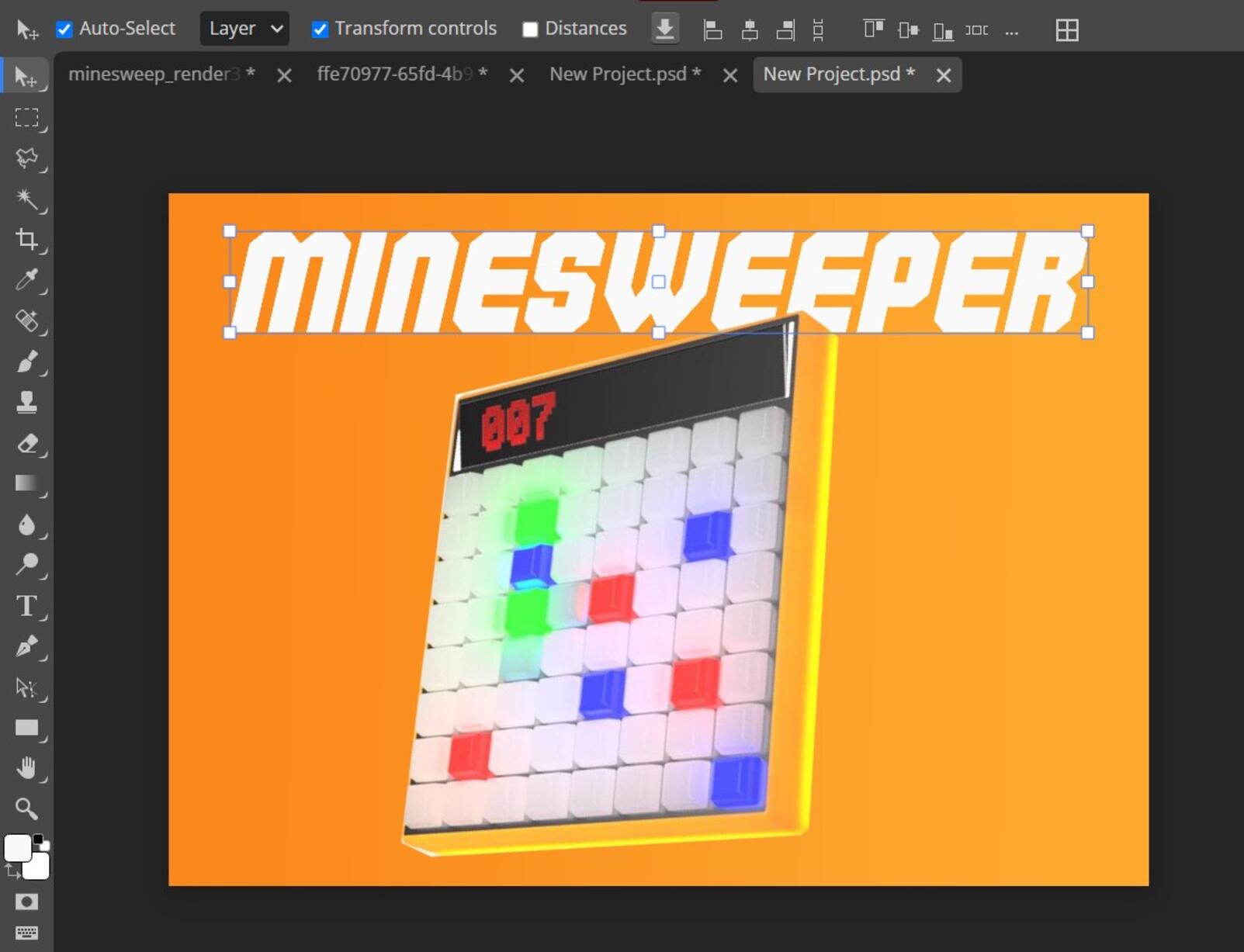Image resolution: width=1244 pixels, height=952 pixels.
Task: Click the bottom-right transform handle of the text
Action: click(x=1087, y=333)
